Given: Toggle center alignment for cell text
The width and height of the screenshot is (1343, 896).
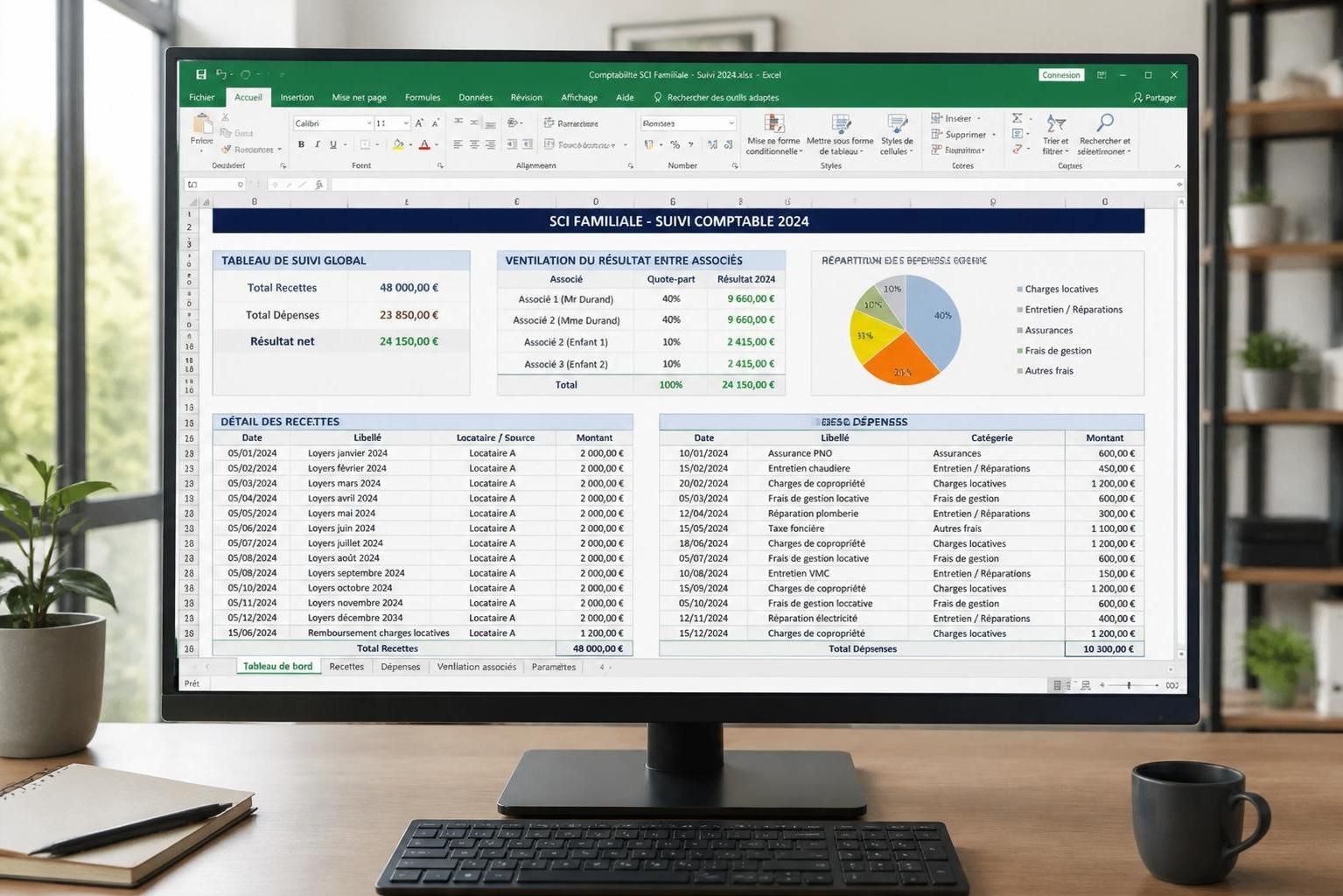Looking at the screenshot, I should tap(474, 144).
